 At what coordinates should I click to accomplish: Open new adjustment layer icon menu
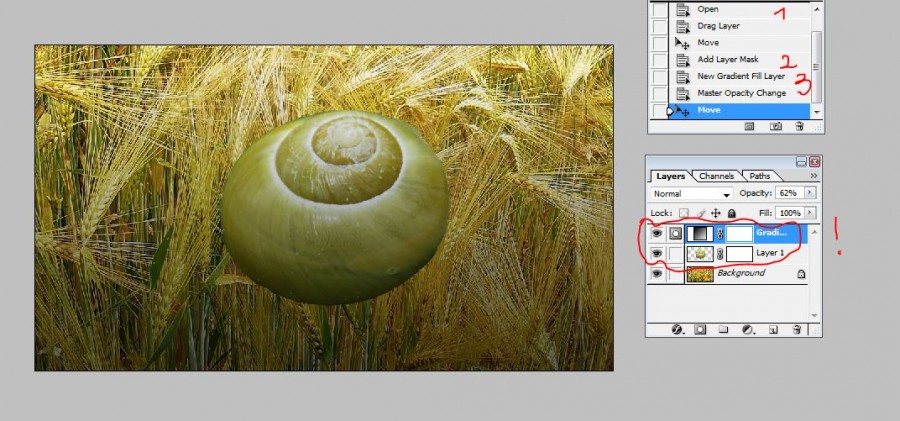[747, 328]
